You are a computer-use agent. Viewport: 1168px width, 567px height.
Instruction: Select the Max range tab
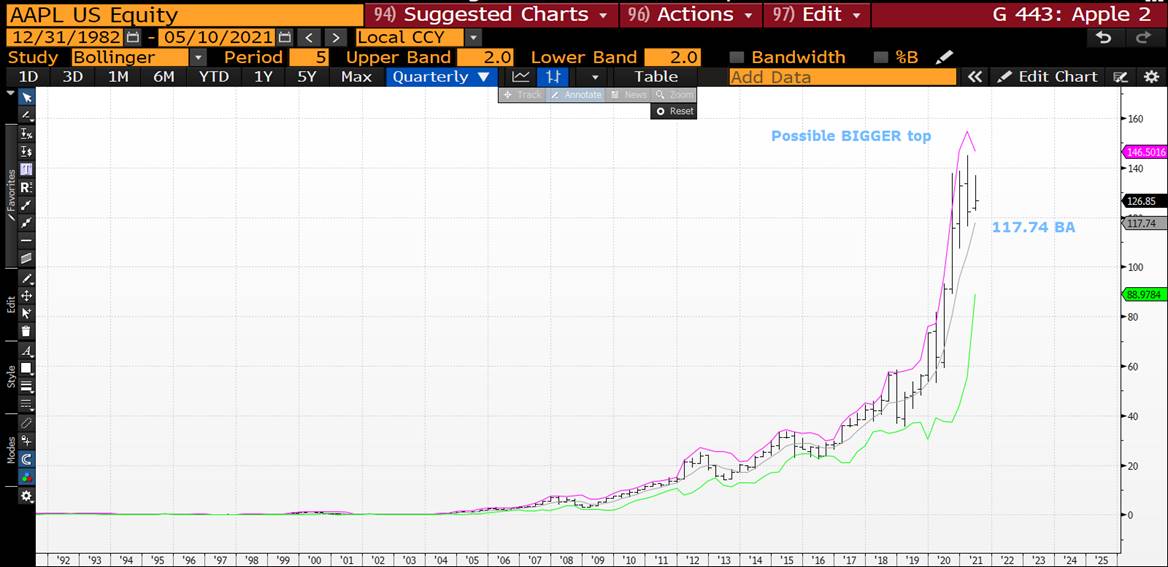click(356, 77)
